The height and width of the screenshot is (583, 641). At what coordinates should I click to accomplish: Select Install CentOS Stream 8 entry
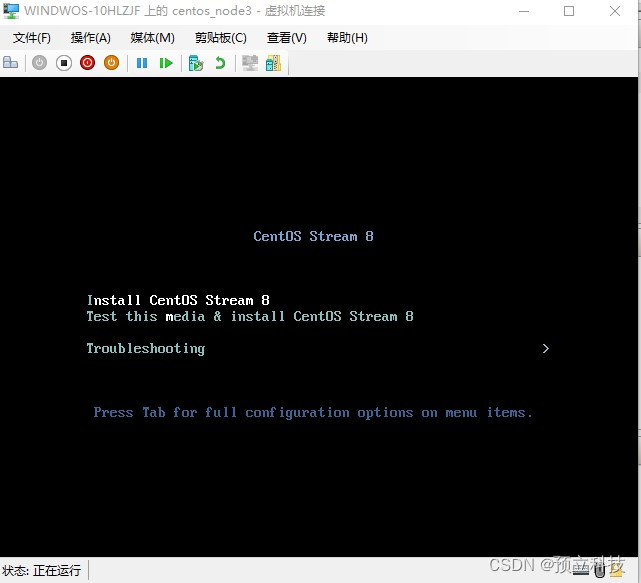(178, 300)
